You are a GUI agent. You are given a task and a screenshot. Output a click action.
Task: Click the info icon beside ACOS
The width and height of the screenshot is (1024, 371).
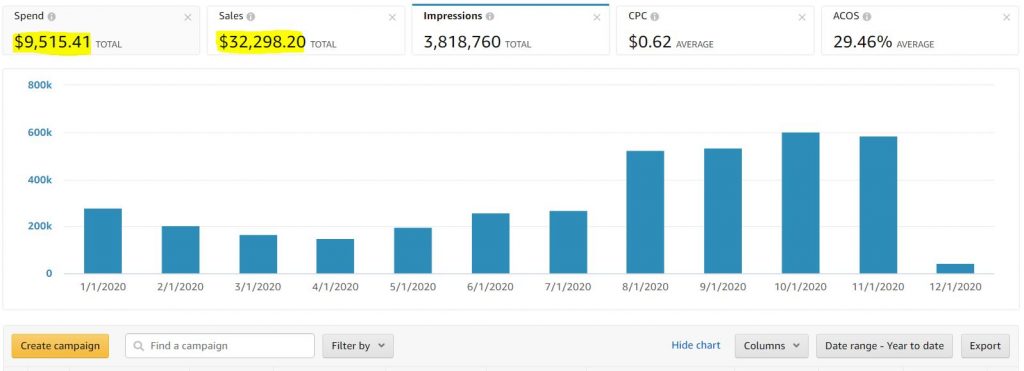[866, 16]
